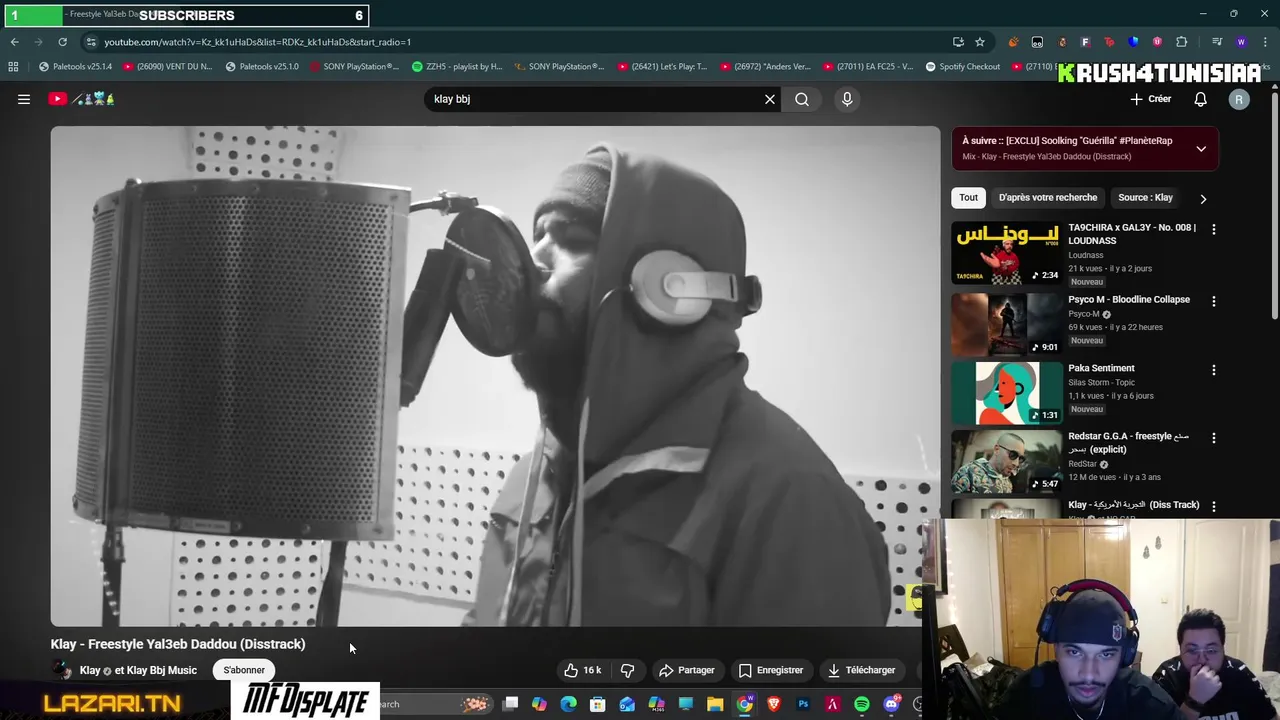Open the Créer upload menu
Viewport: 1280px width, 720px height.
[1151, 99]
